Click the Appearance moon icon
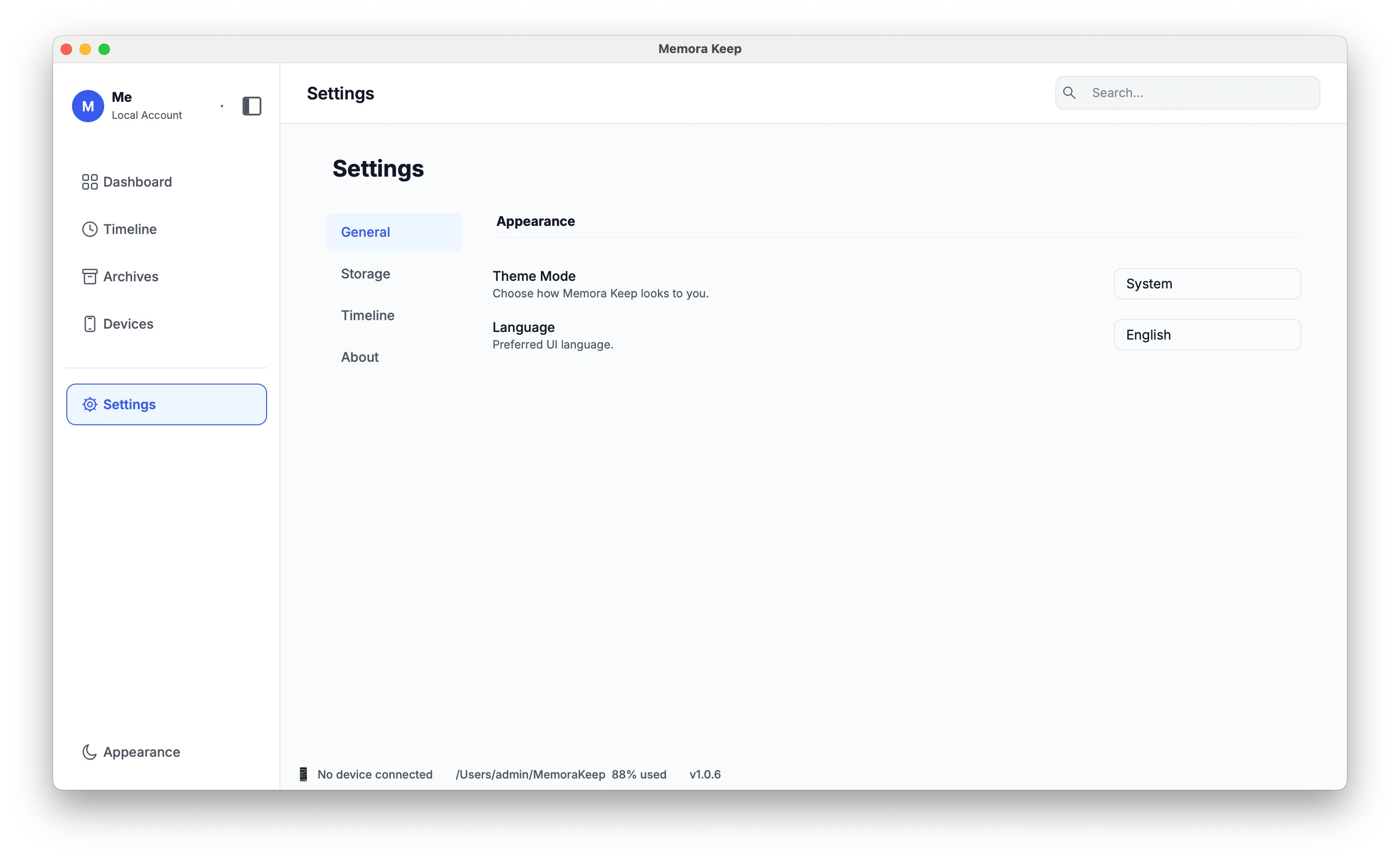Screen dimensions: 1400x860 tap(90, 752)
